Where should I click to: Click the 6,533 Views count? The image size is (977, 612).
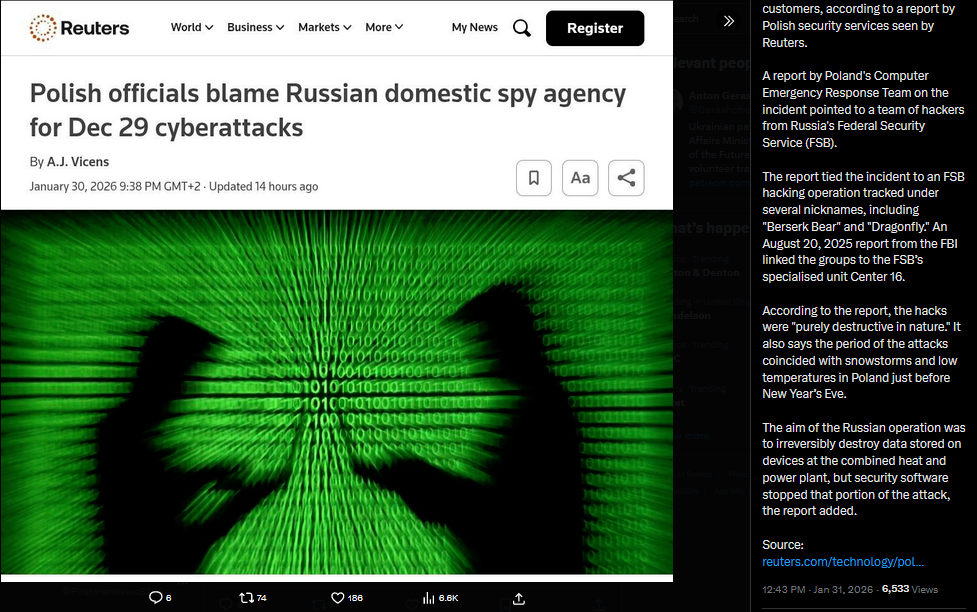(910, 590)
